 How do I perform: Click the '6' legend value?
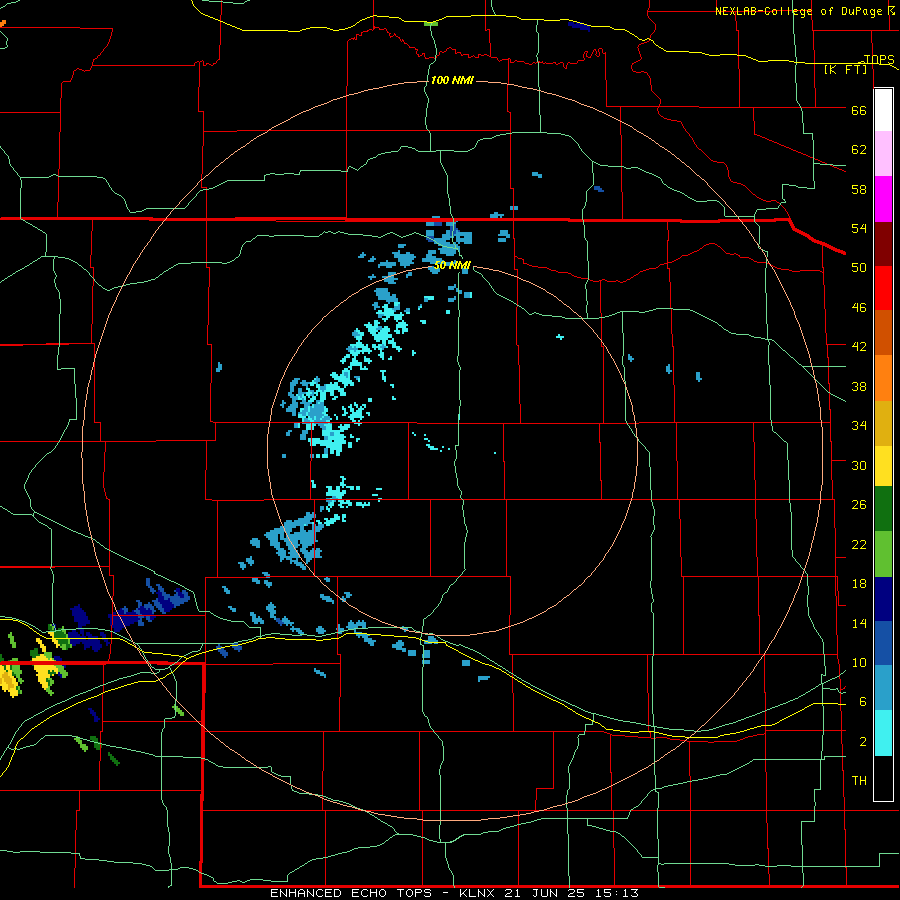863,702
